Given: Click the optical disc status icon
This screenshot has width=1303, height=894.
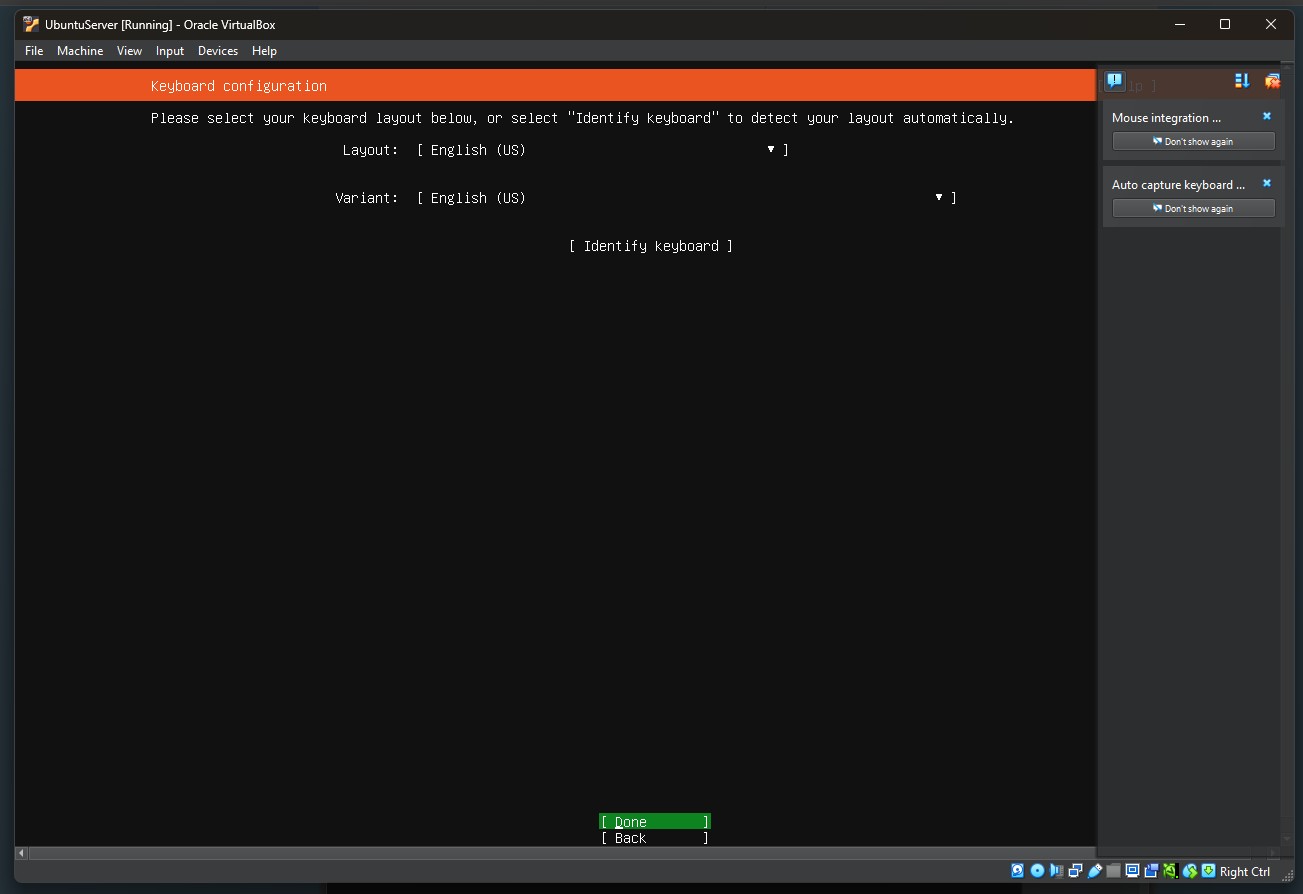Looking at the screenshot, I should point(1037,871).
